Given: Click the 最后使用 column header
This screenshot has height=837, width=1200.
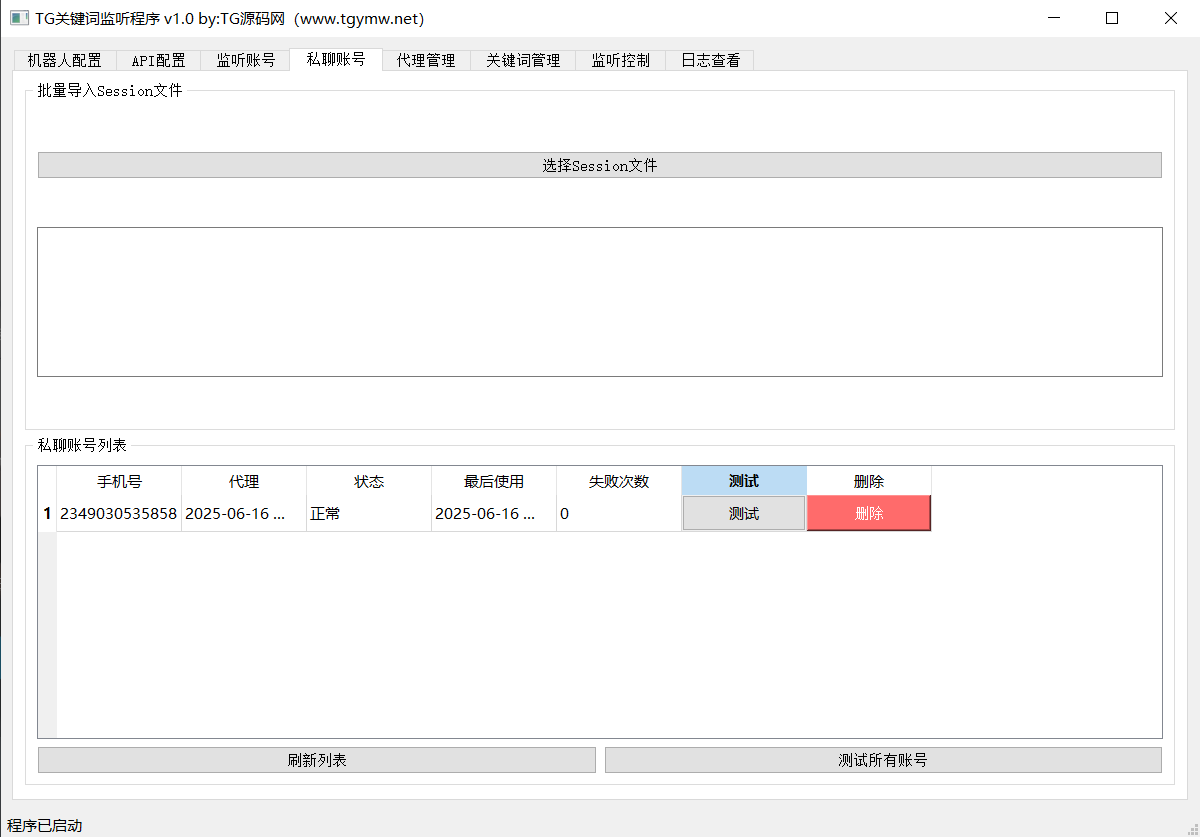Looking at the screenshot, I should [494, 481].
